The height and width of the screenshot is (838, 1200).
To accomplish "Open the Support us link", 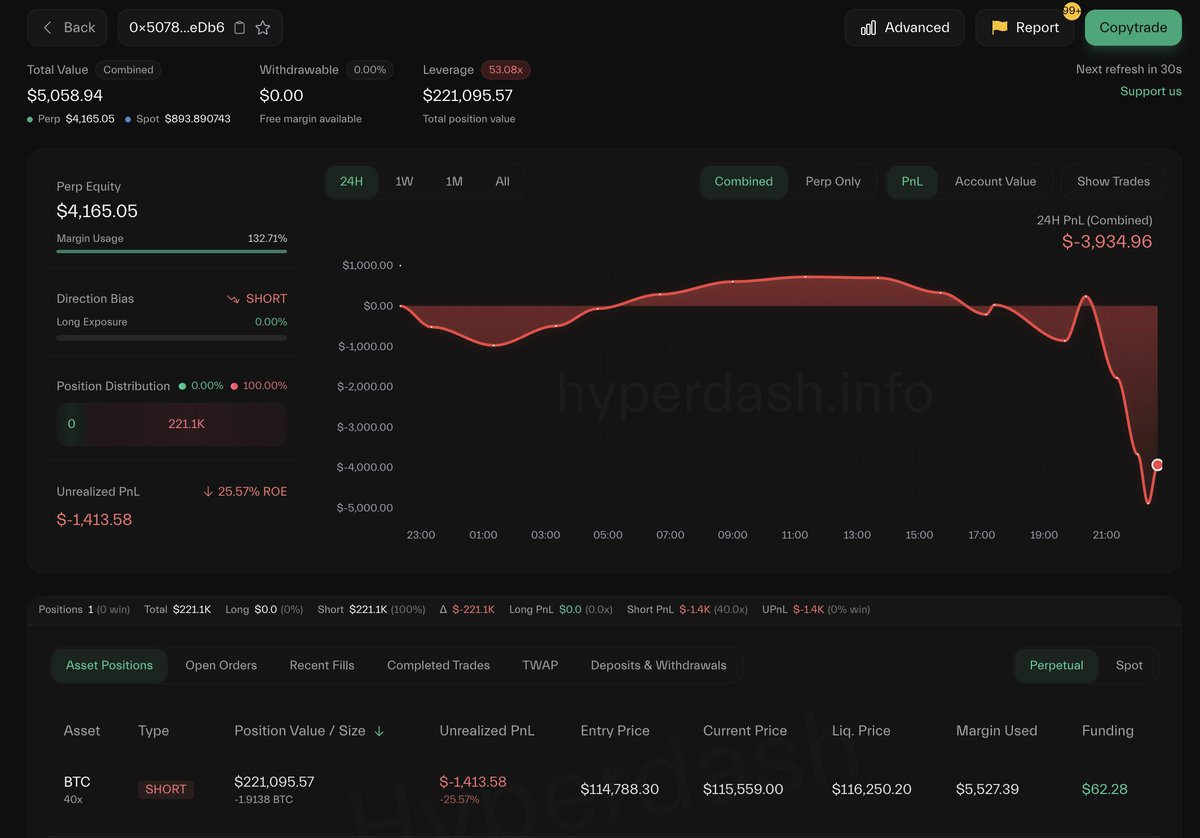I will (x=1151, y=91).
